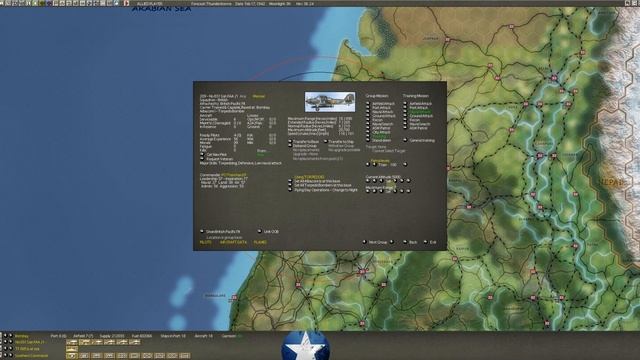640x360 pixels.
Task: Click rightmost increase button for Maximum Range
Action: point(409,191)
